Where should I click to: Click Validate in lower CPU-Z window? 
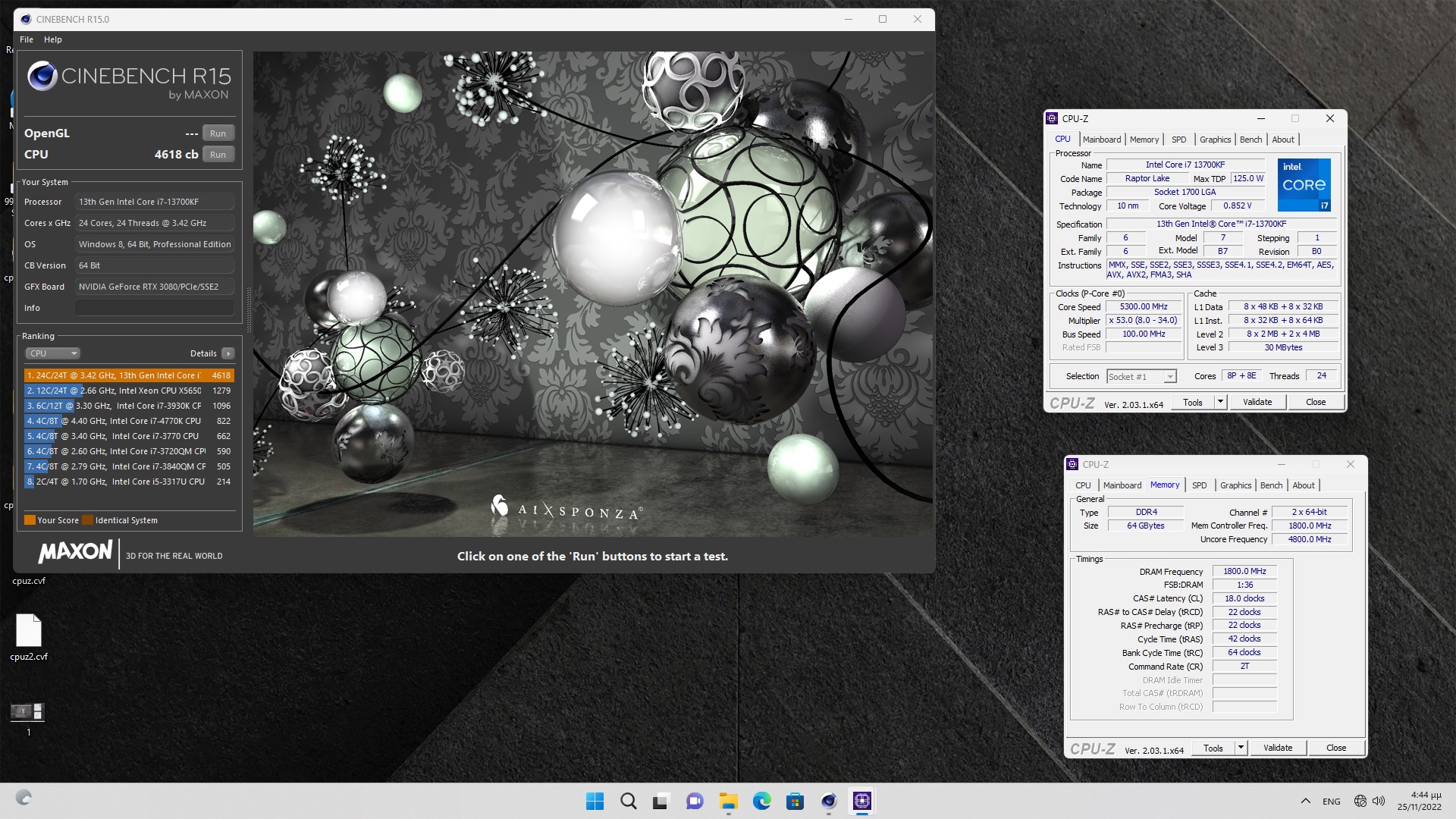tap(1278, 748)
